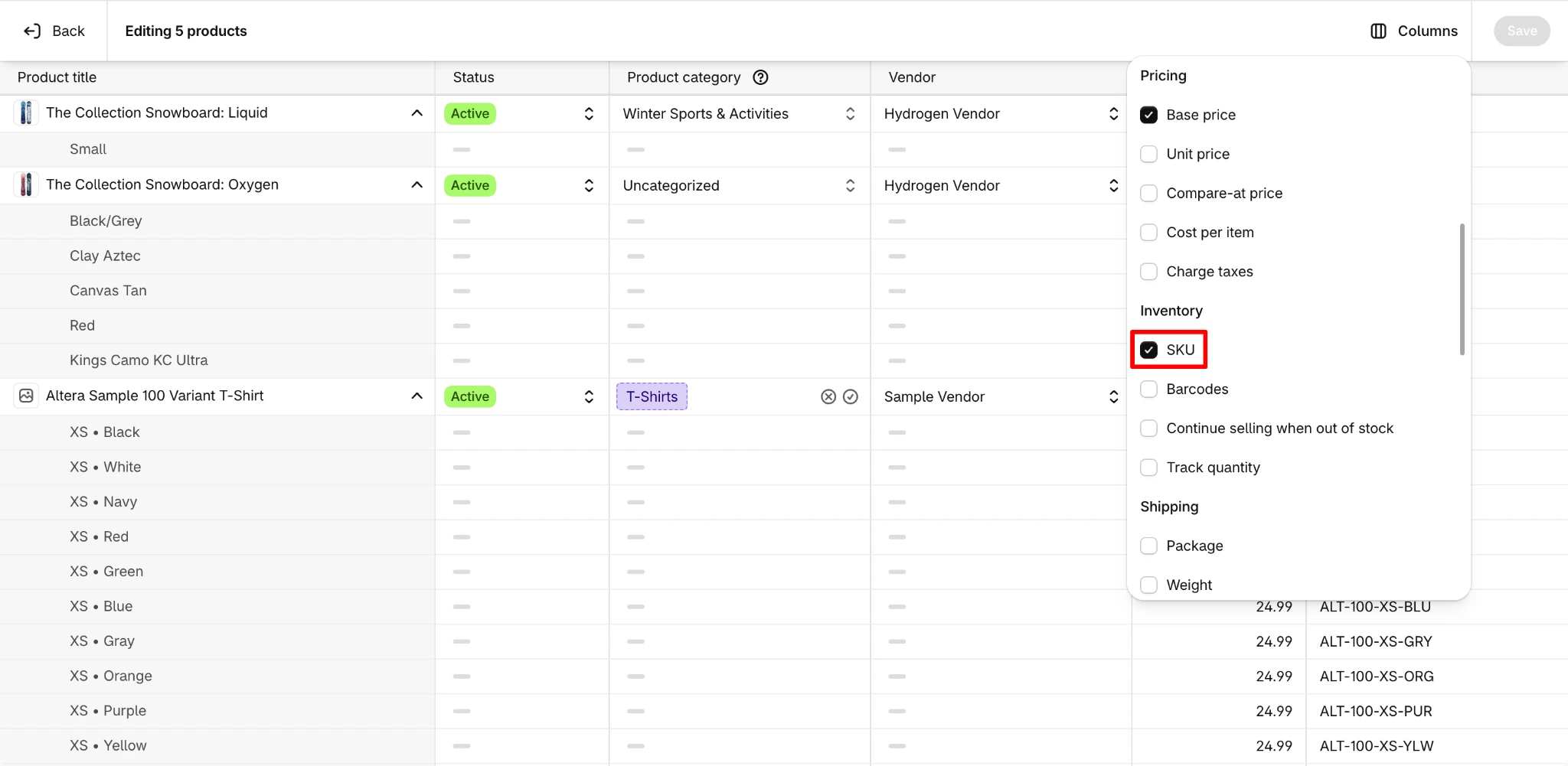Click the Product category help icon
The image size is (1568, 766).
[x=760, y=77]
